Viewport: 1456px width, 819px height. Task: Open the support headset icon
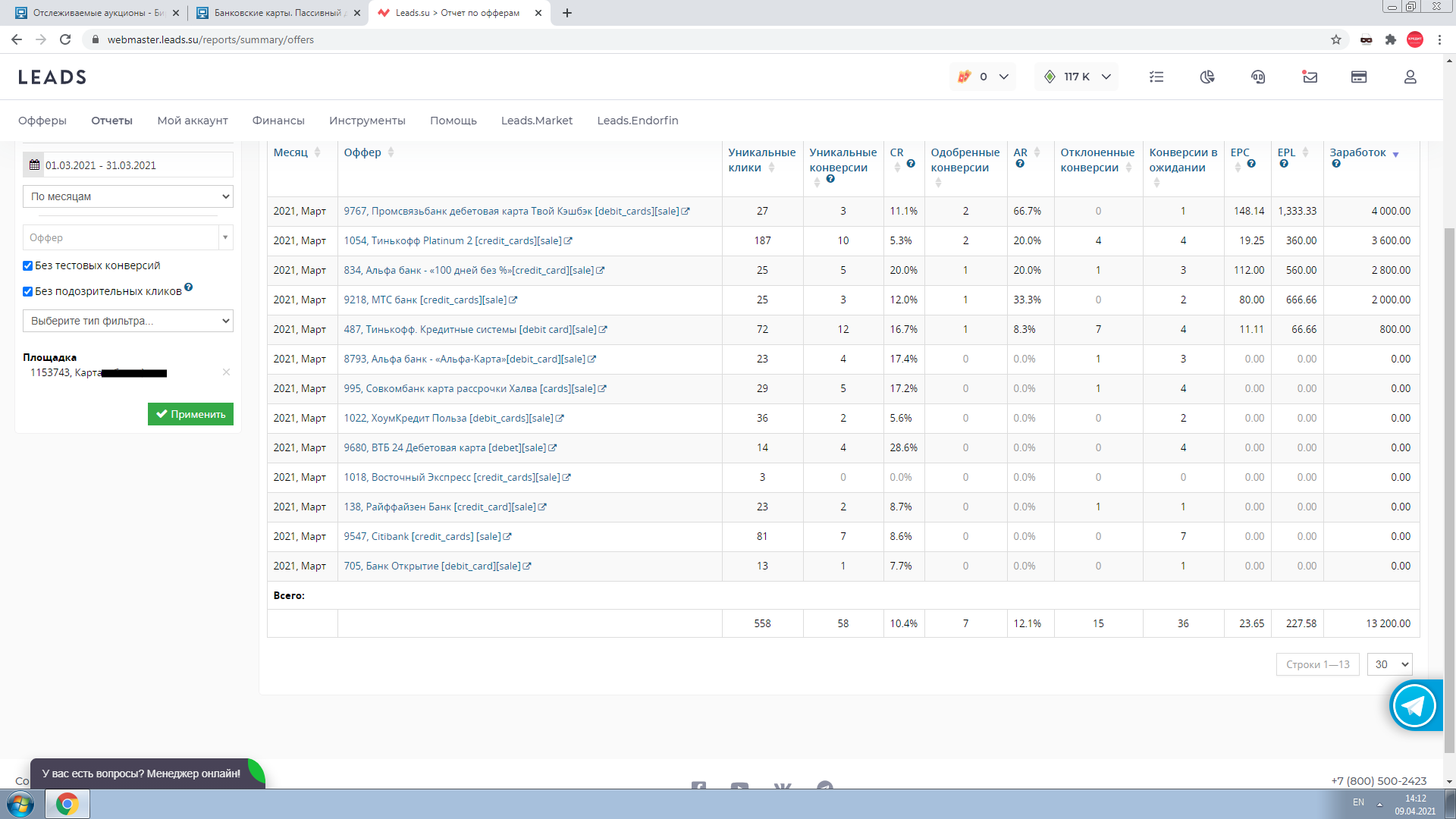click(1258, 77)
